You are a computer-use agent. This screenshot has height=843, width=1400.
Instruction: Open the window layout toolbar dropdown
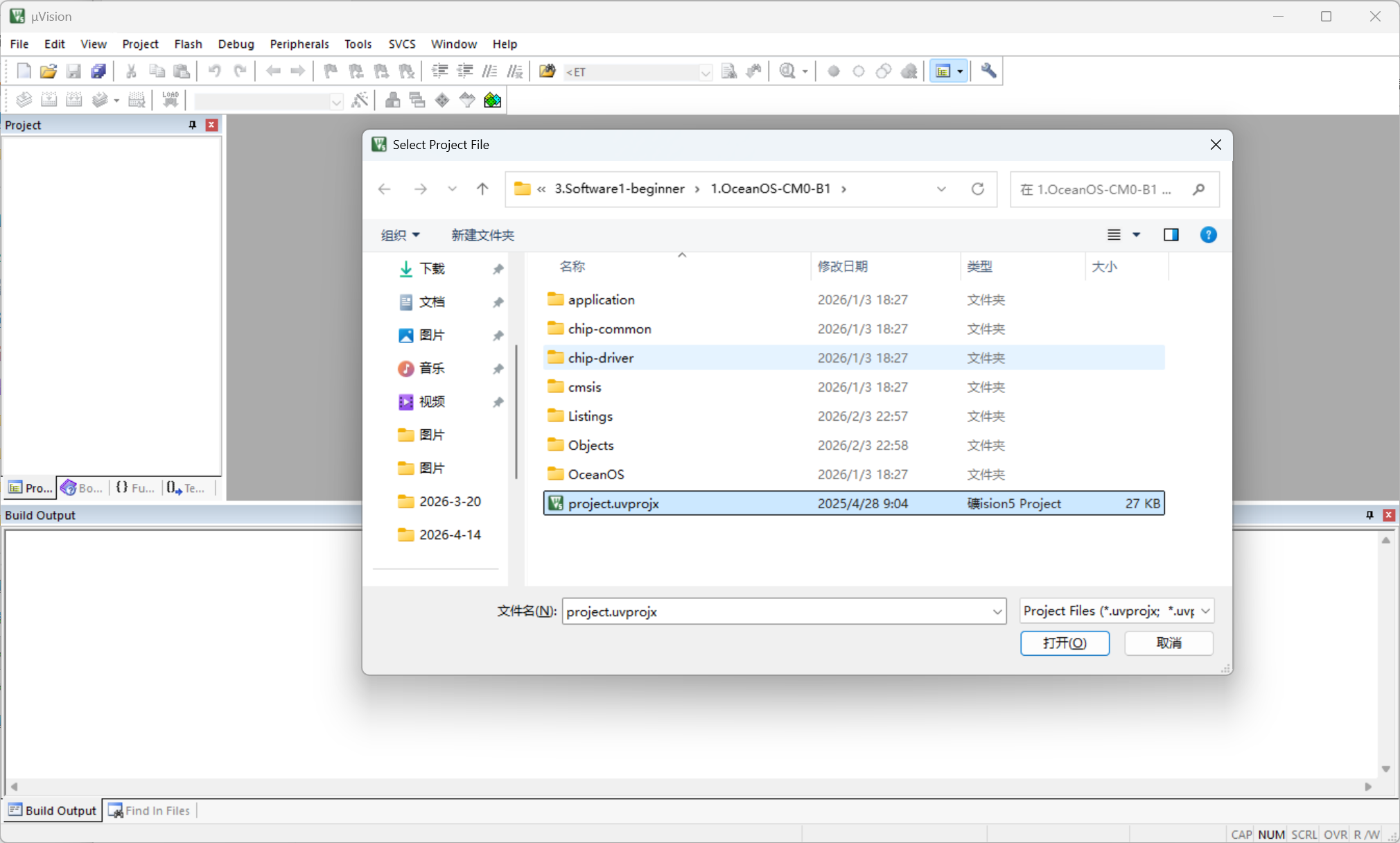click(960, 71)
